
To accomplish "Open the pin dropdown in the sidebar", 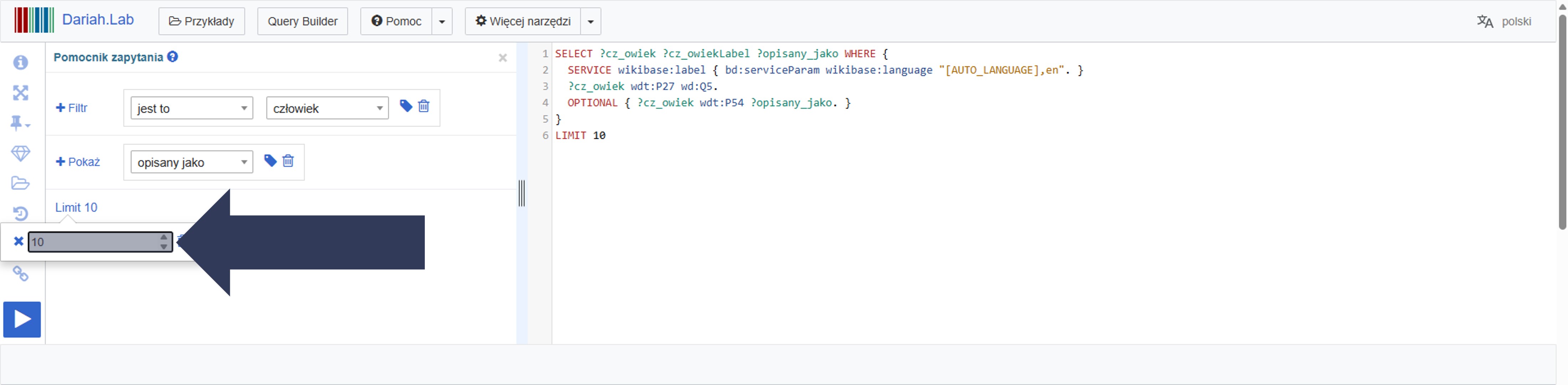I will click(x=21, y=124).
